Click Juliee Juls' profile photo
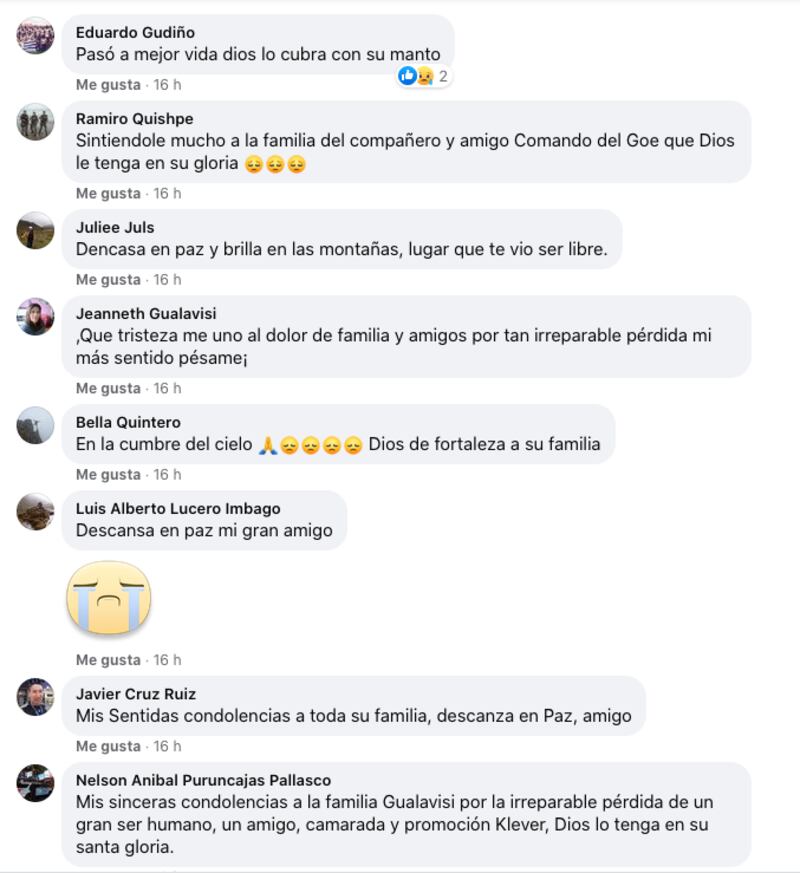The image size is (800, 873). tap(36, 230)
